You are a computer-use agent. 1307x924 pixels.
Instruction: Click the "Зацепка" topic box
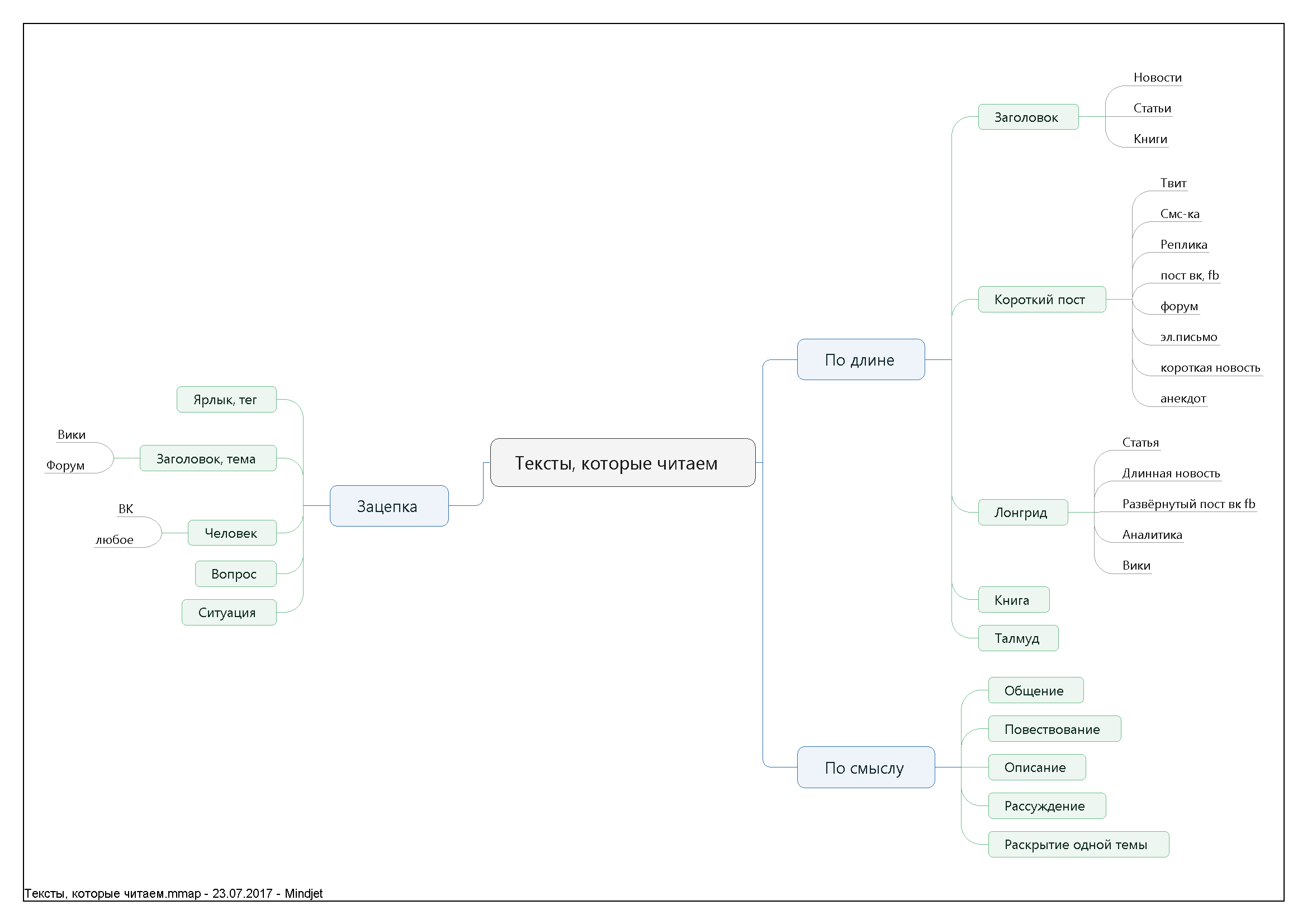point(389,506)
